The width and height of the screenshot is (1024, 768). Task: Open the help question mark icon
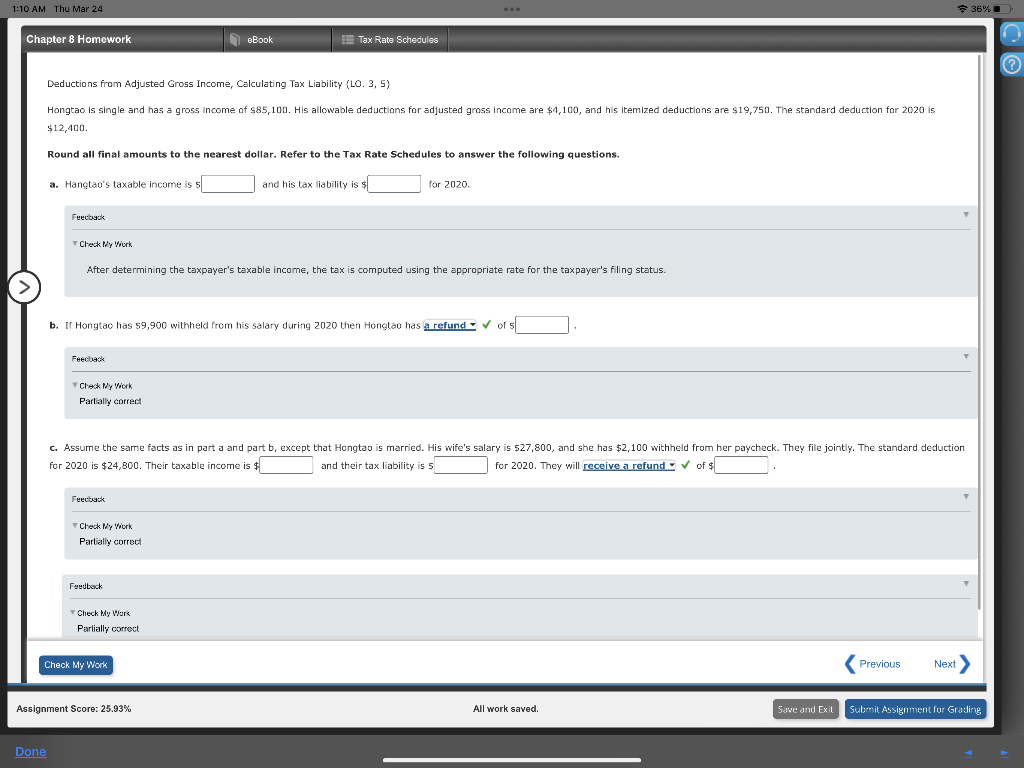click(1010, 63)
